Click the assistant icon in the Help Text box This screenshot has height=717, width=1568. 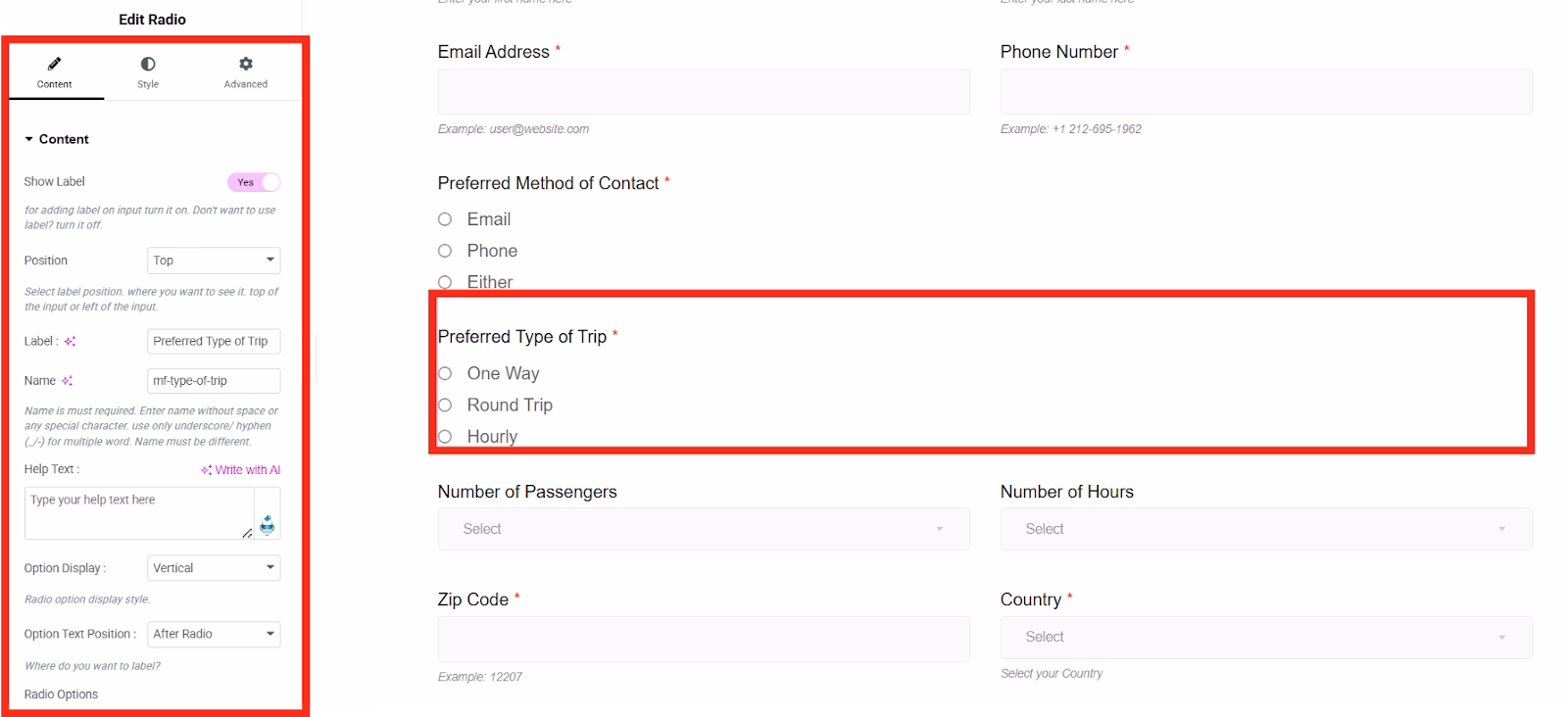267,524
